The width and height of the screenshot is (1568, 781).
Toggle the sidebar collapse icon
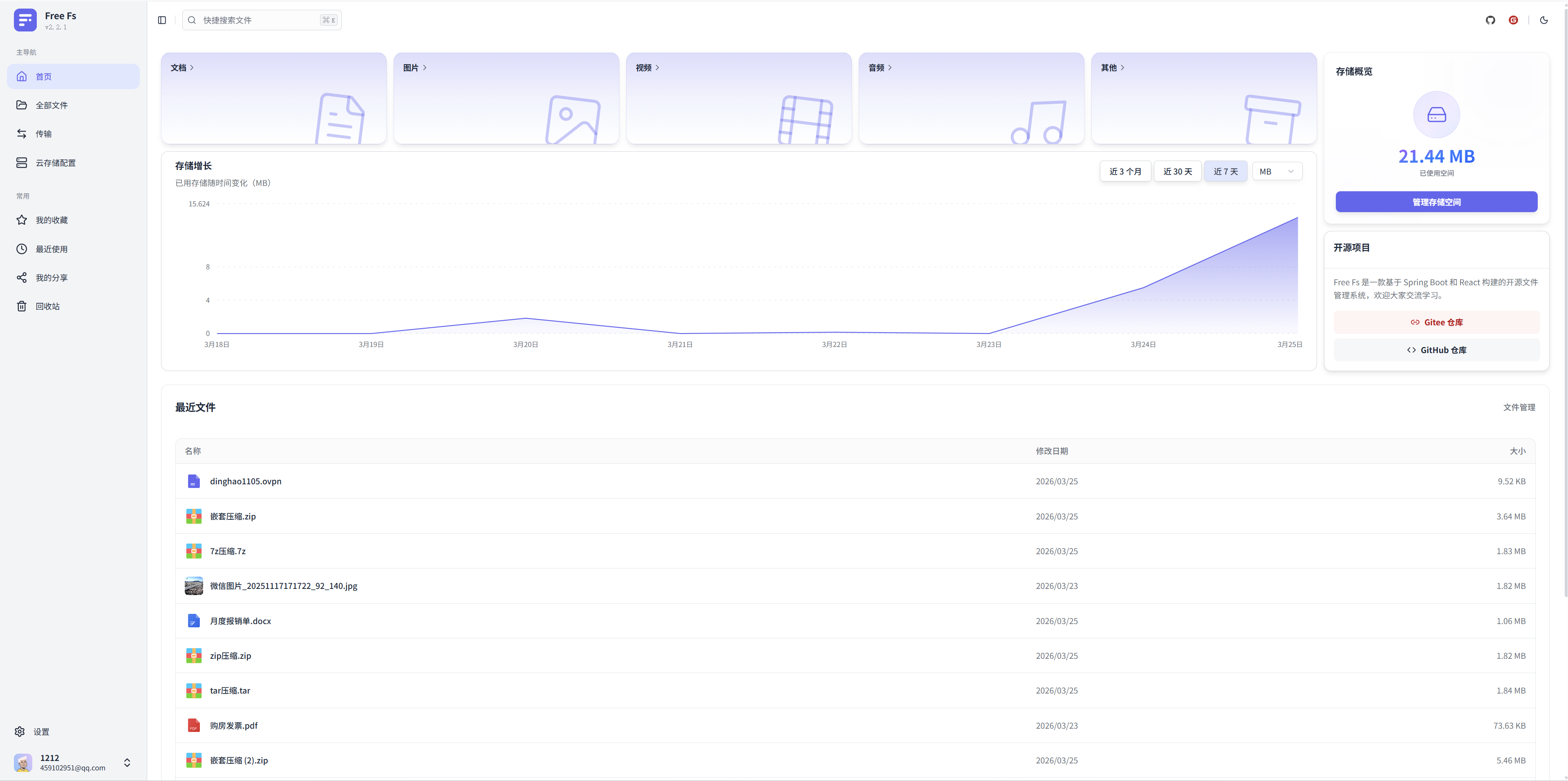162,20
